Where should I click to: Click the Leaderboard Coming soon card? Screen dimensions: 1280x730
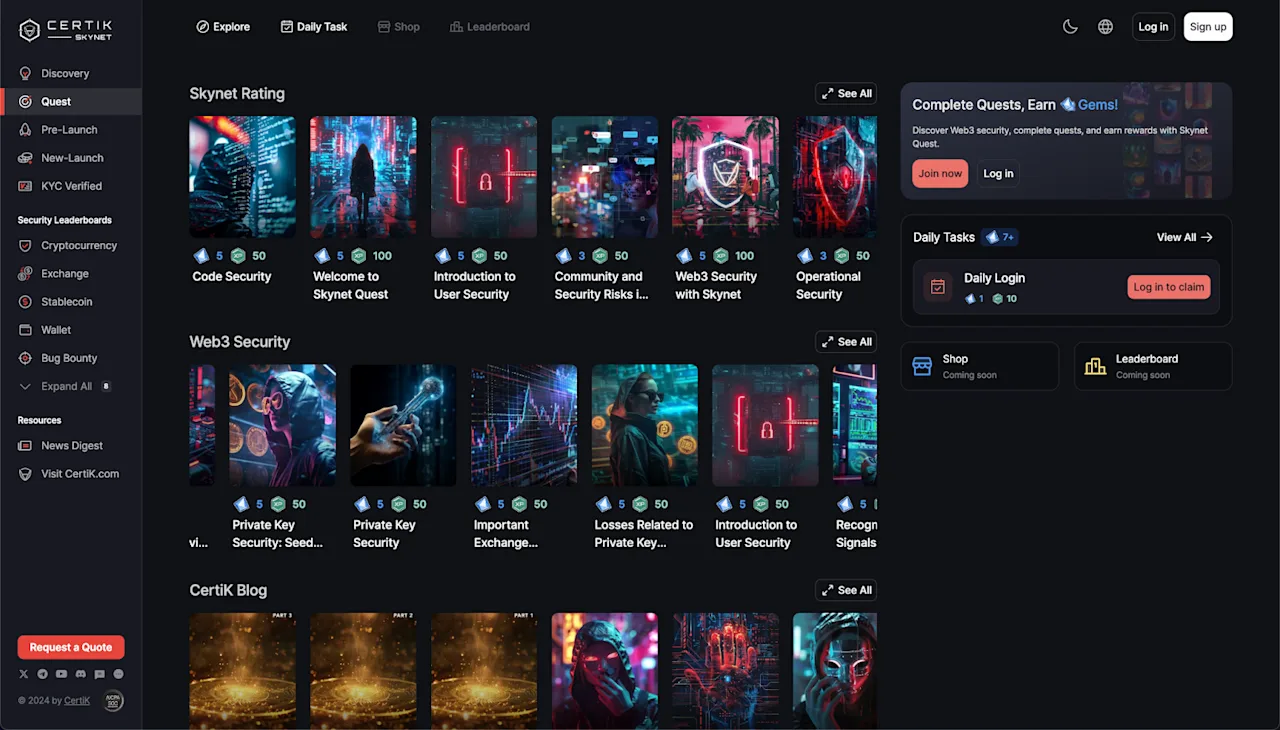pyautogui.click(x=1153, y=366)
